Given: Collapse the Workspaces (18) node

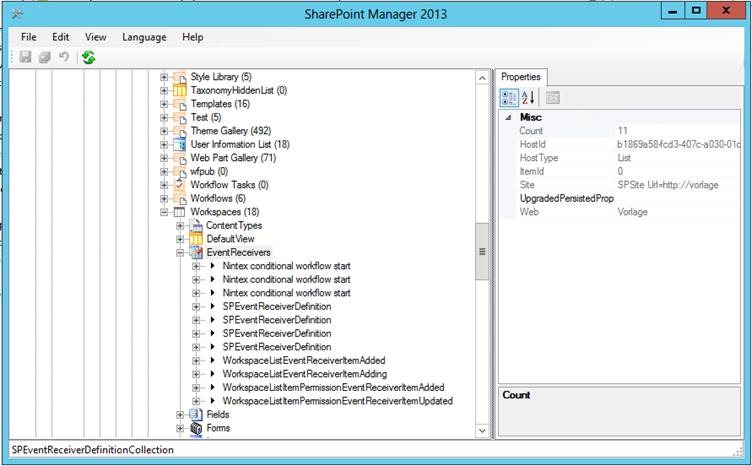Looking at the screenshot, I should click(164, 212).
